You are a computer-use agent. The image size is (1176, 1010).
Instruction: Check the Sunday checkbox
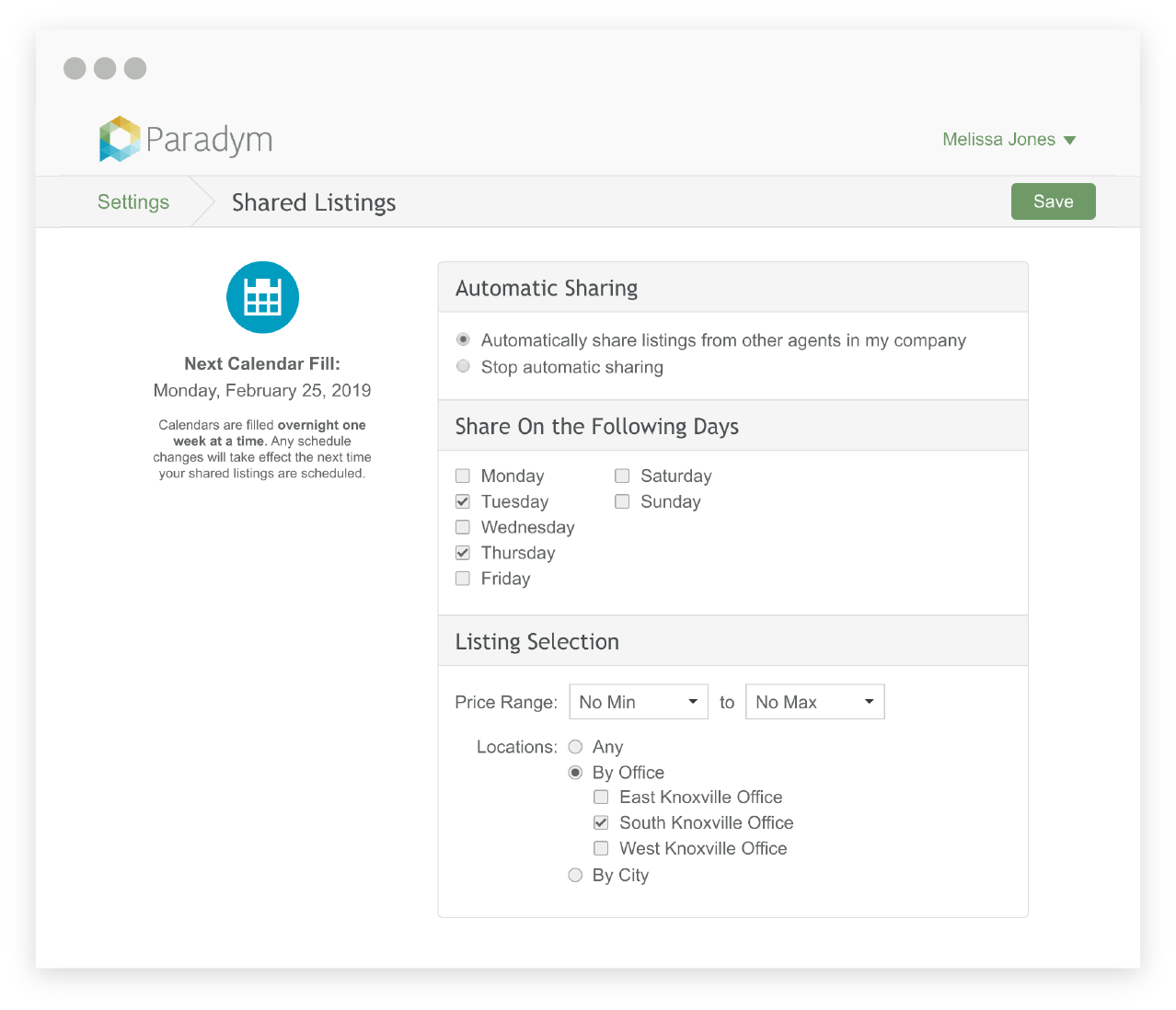click(x=622, y=501)
